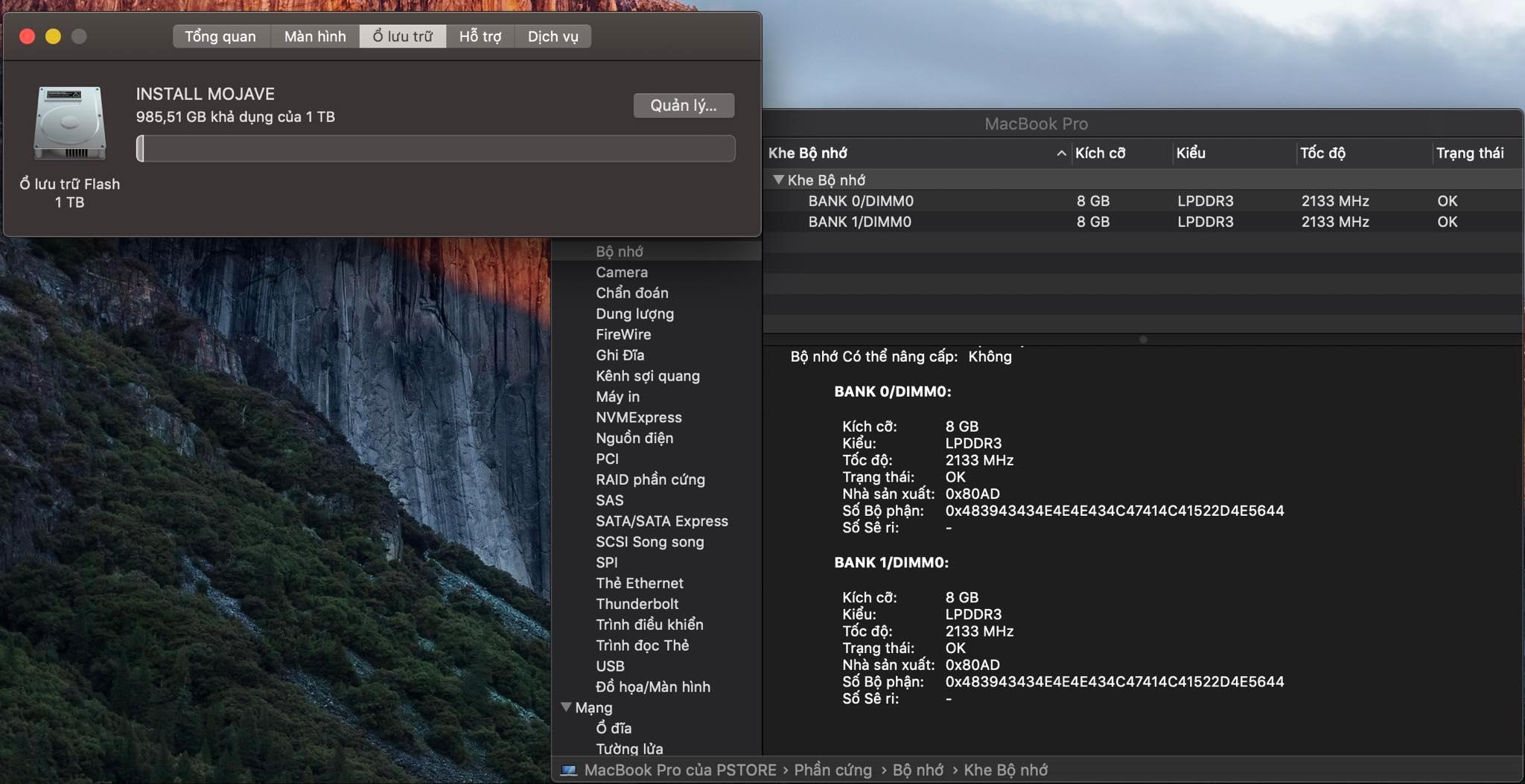This screenshot has height=784, width=1525.
Task: Switch to the Tổng quan tab
Action: click(x=220, y=36)
